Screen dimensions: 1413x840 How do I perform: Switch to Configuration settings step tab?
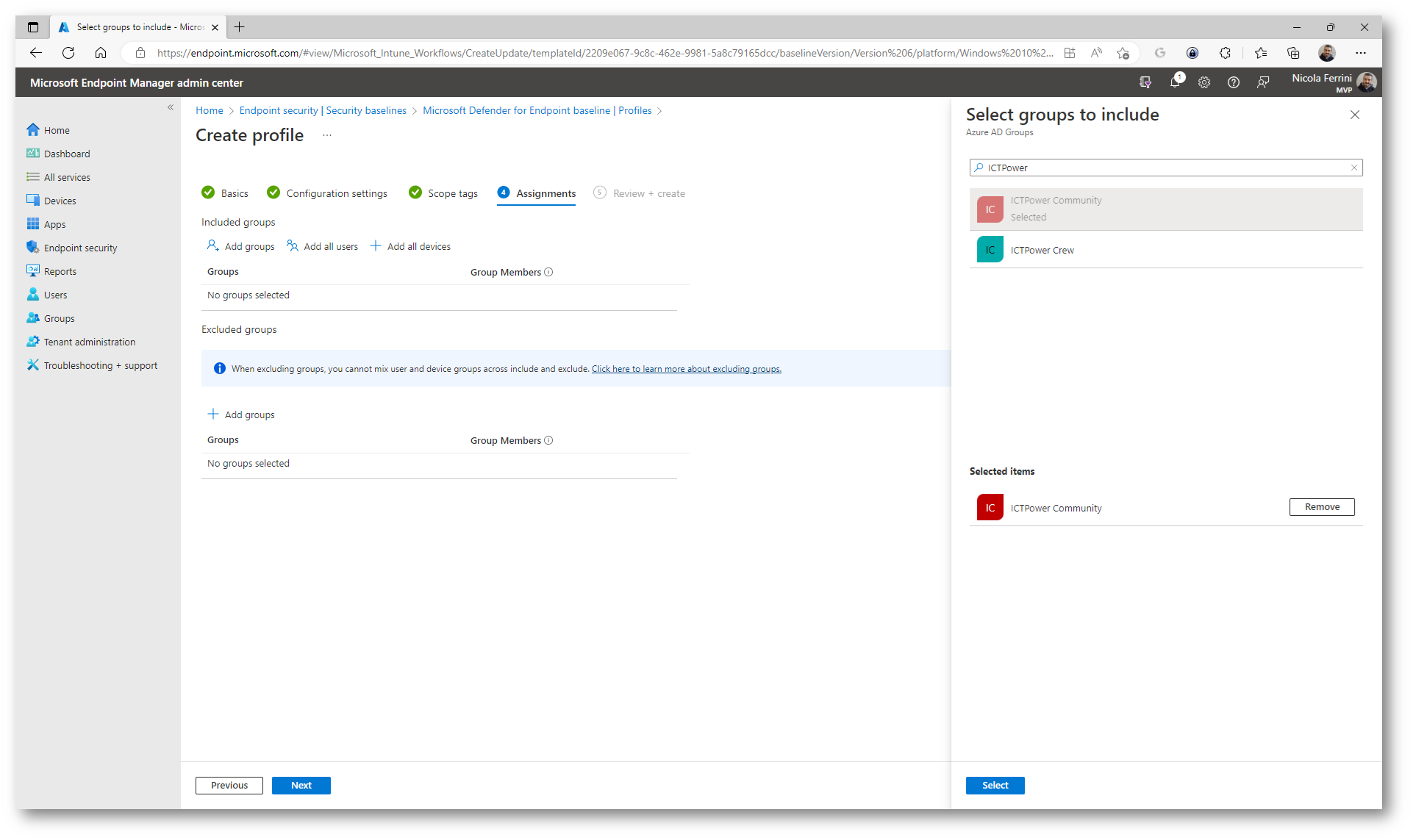coord(328,193)
